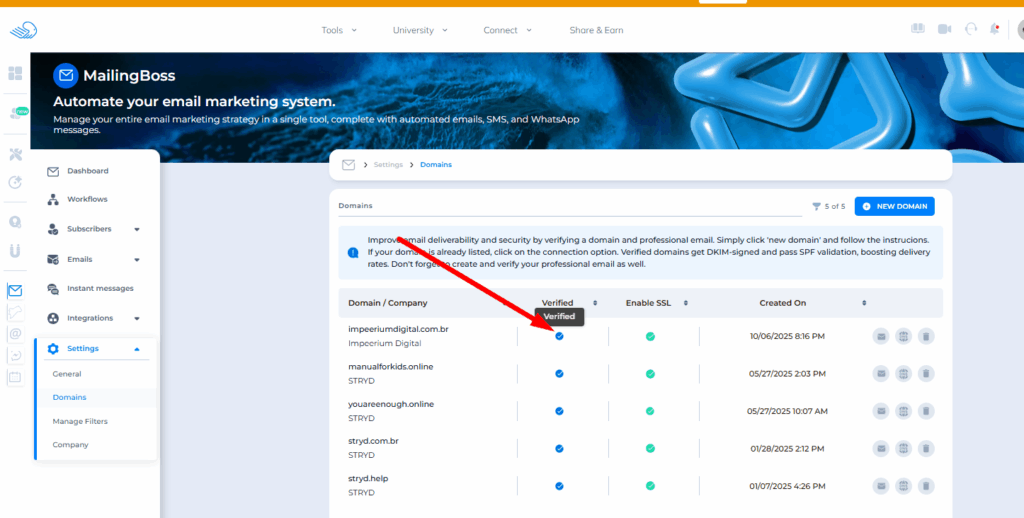Click the Settings breadcrumb link
Image resolution: width=1024 pixels, height=518 pixels.
388,164
